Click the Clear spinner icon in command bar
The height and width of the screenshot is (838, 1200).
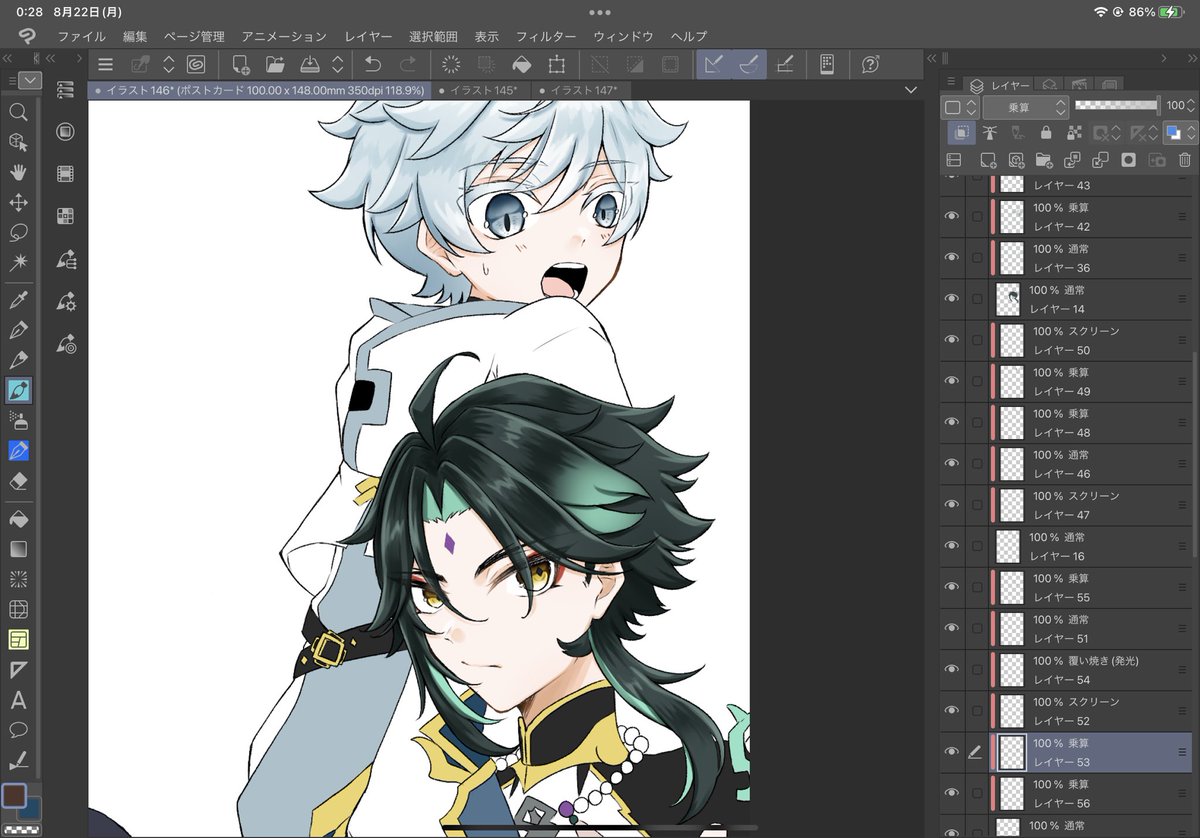click(451, 65)
